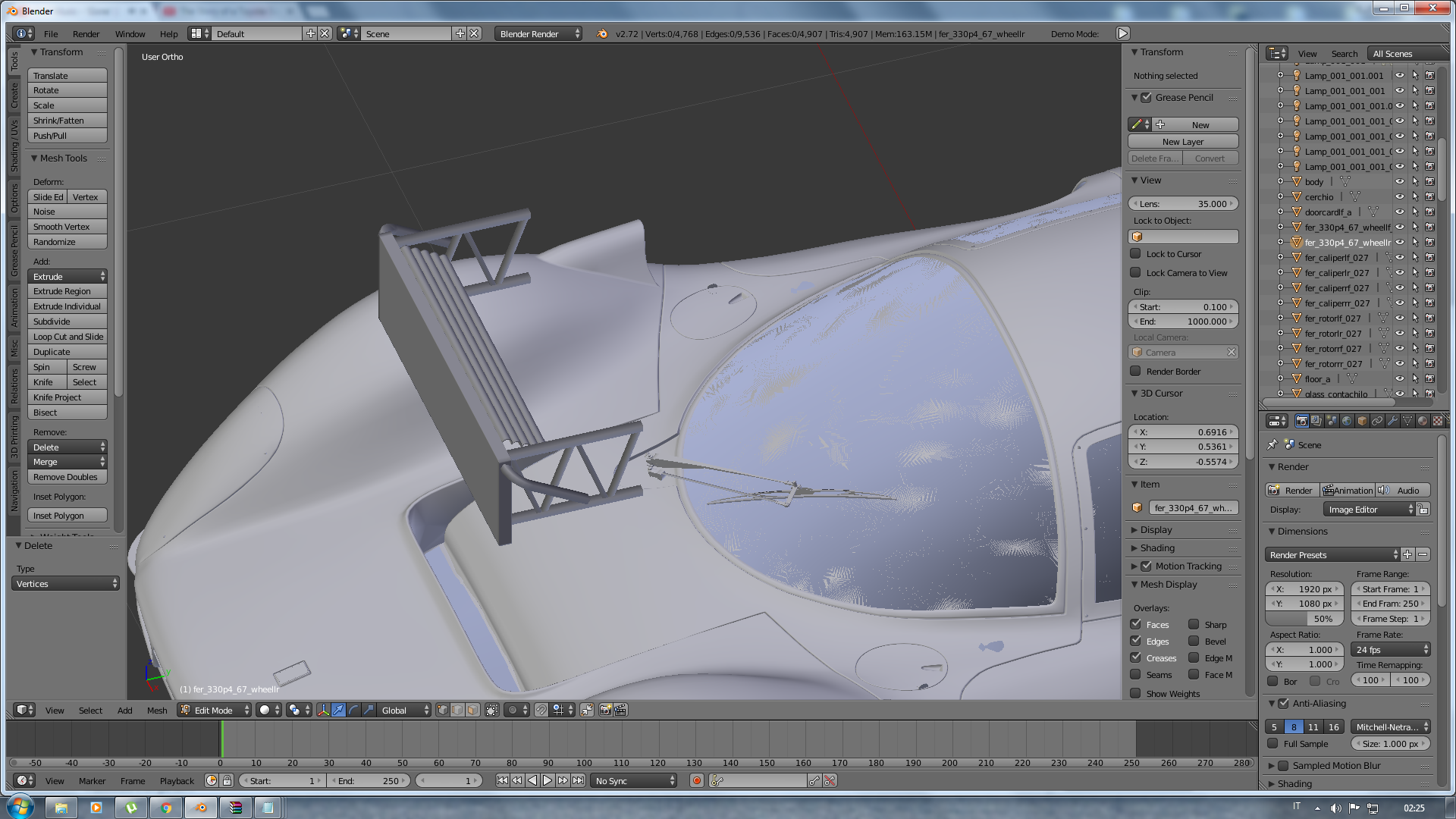
Task: Toggle proportional editing icon in 3D header
Action: [x=513, y=711]
